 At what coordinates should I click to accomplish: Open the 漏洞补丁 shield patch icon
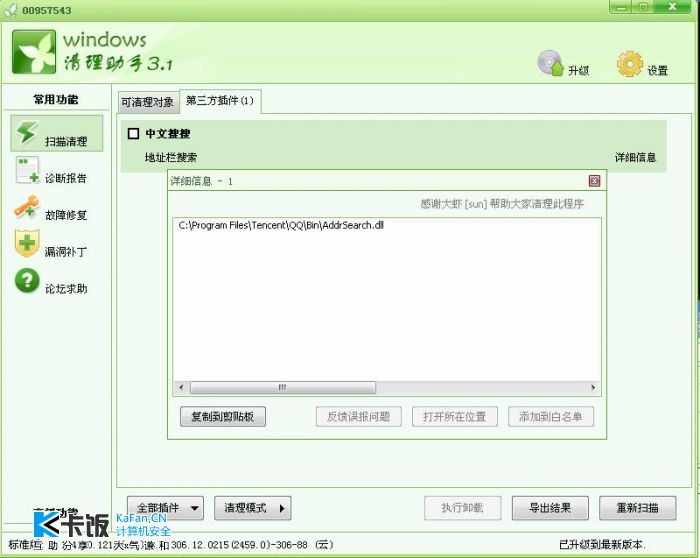click(27, 243)
